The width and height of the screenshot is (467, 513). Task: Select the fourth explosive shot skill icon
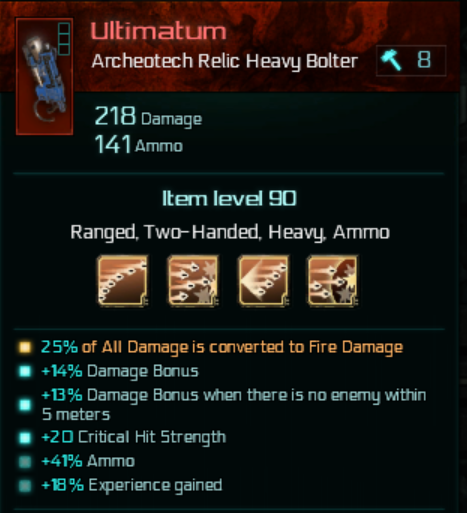[x=333, y=280]
